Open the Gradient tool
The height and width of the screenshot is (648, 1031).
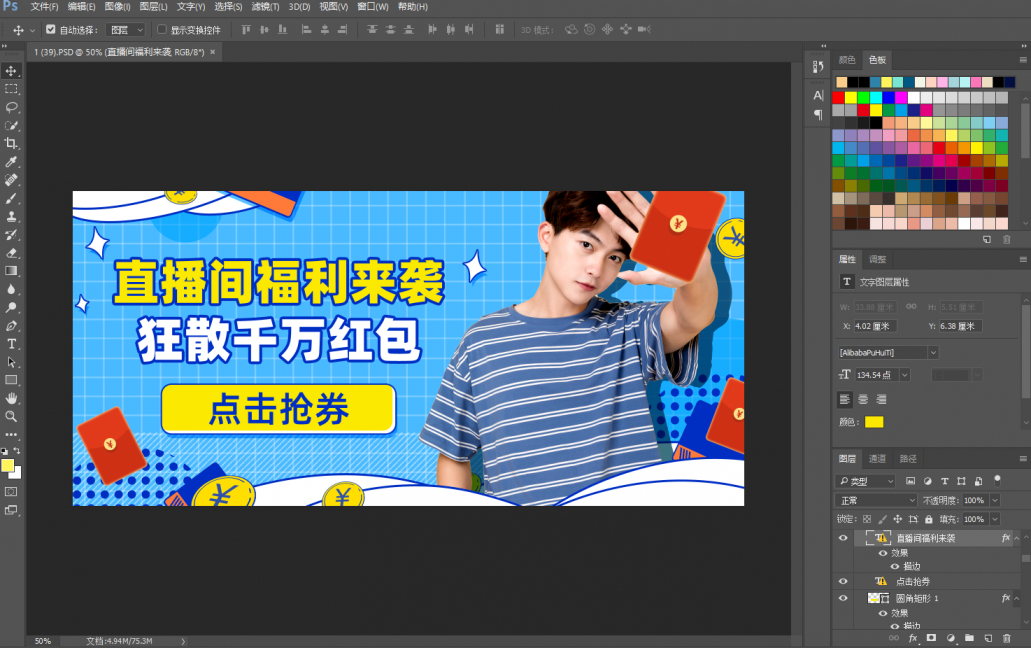12,271
